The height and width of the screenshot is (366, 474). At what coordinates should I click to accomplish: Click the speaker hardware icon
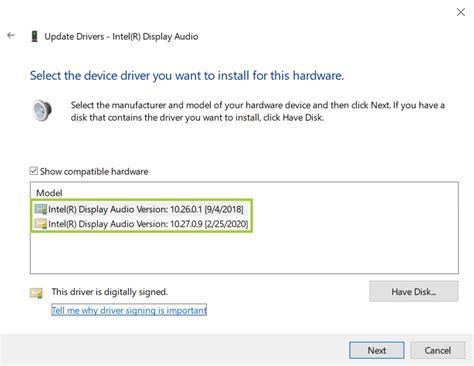[x=42, y=110]
